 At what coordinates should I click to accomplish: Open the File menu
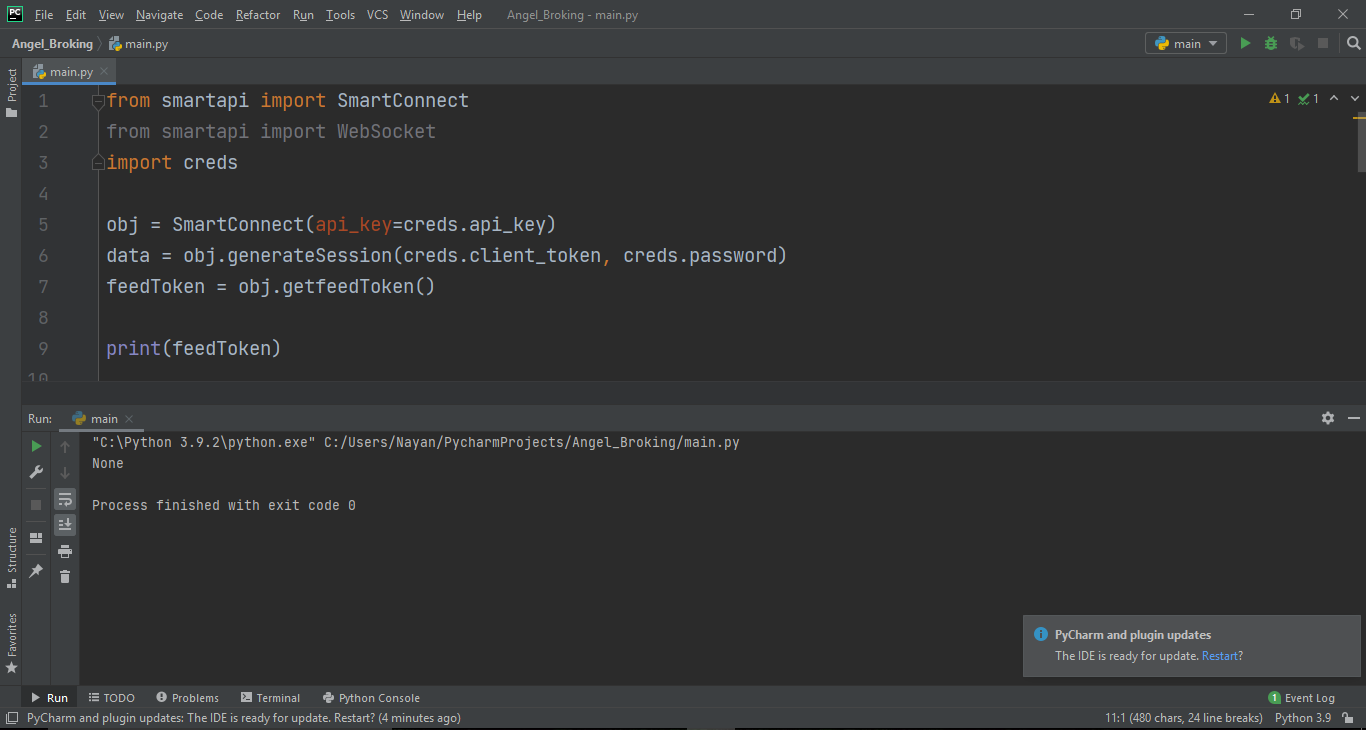coord(44,15)
